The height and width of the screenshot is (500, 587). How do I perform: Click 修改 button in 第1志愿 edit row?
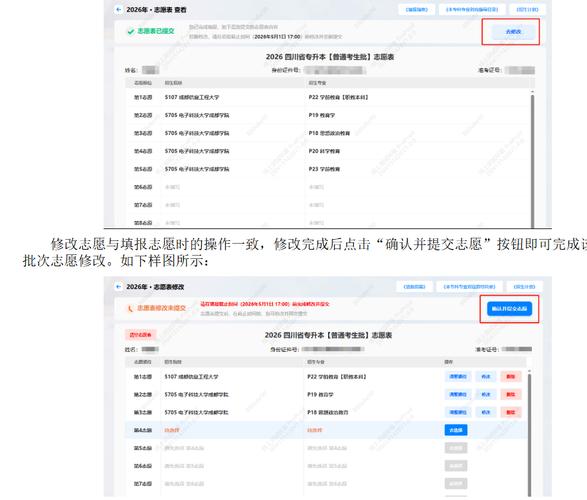(486, 376)
